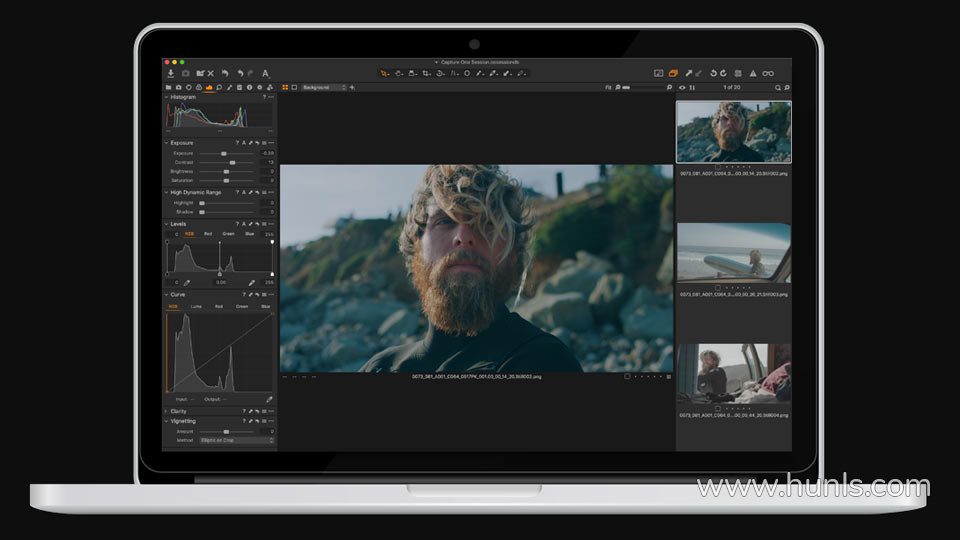Collapse the High Dynamic Range panel
960x540 pixels.
coord(166,192)
